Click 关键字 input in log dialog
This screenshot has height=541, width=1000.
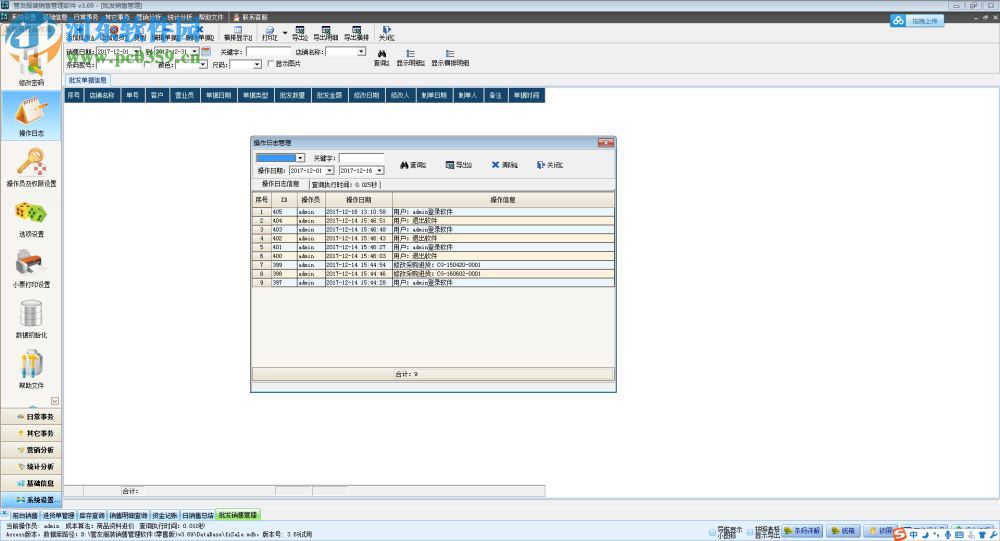point(361,158)
